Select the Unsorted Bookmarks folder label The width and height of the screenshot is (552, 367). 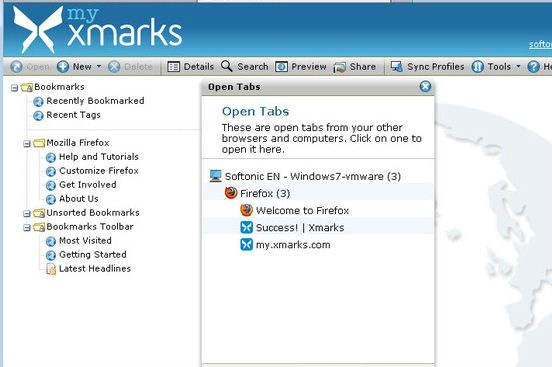click(93, 213)
